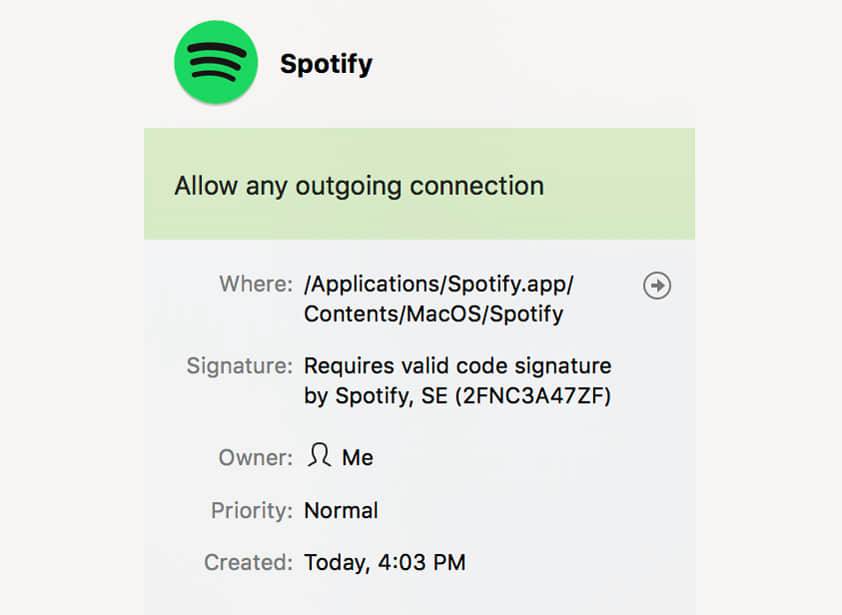This screenshot has width=842, height=615.
Task: Click the Me owner value
Action: click(x=358, y=458)
